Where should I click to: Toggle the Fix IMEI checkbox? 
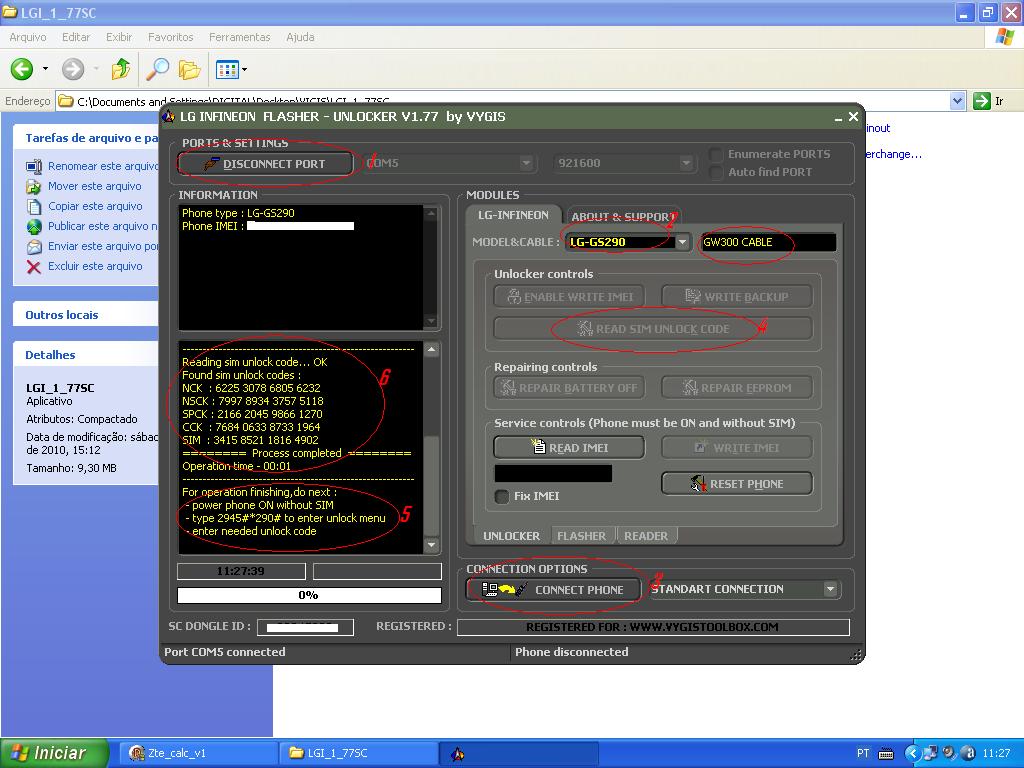(502, 496)
